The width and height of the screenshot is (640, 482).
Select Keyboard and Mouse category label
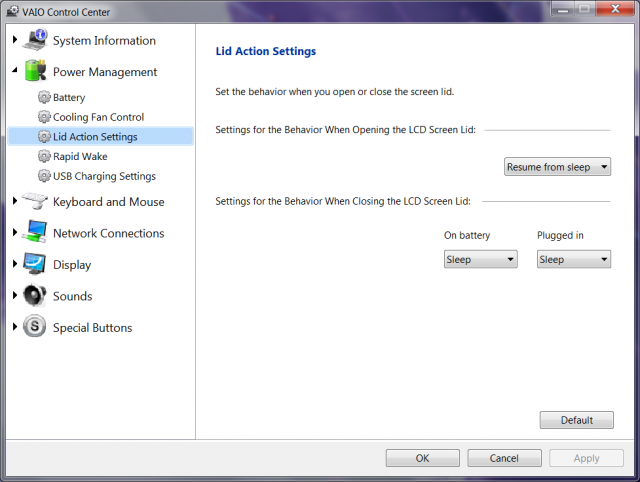(x=109, y=202)
